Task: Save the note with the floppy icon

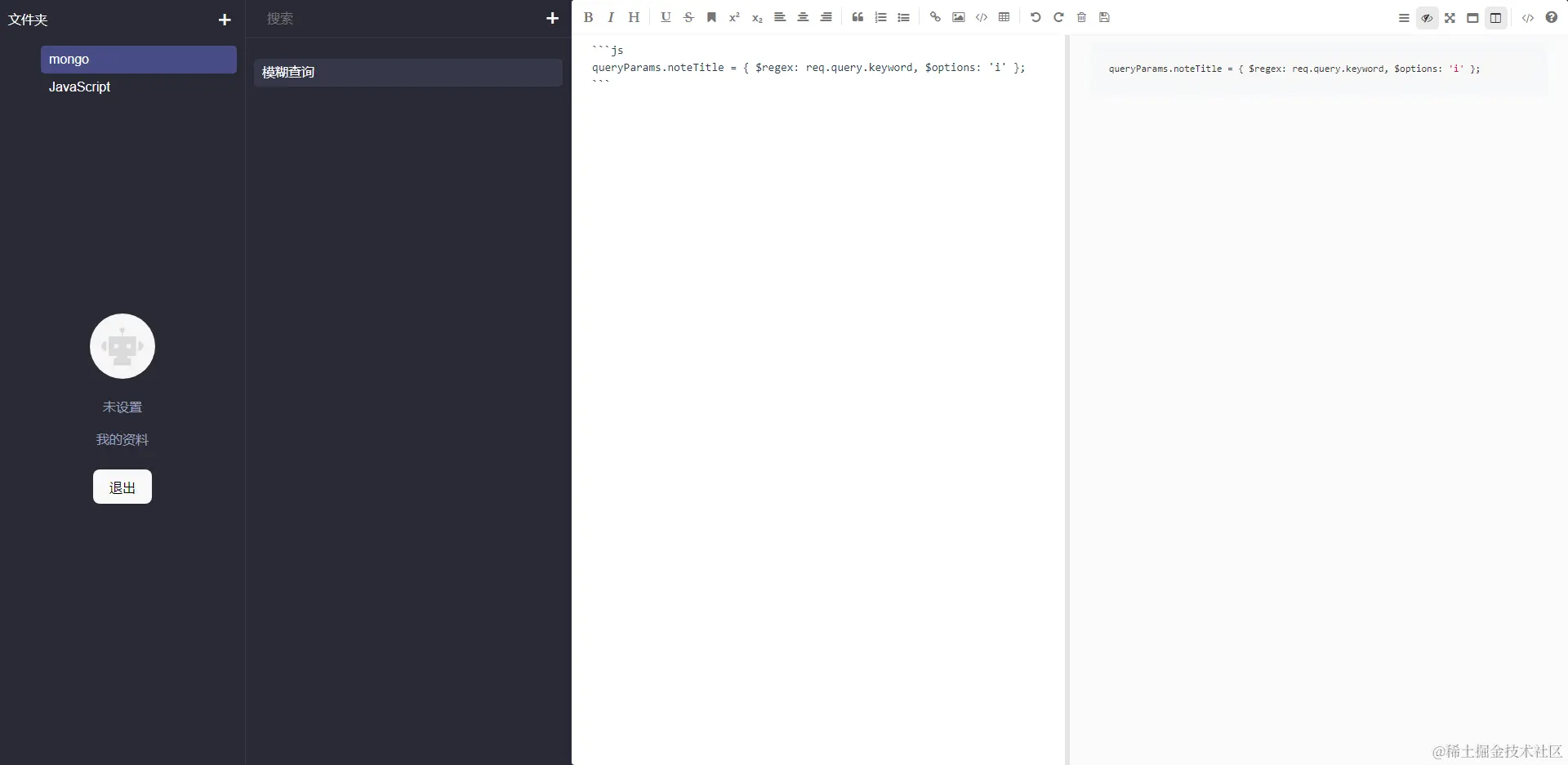Action: (x=1104, y=17)
